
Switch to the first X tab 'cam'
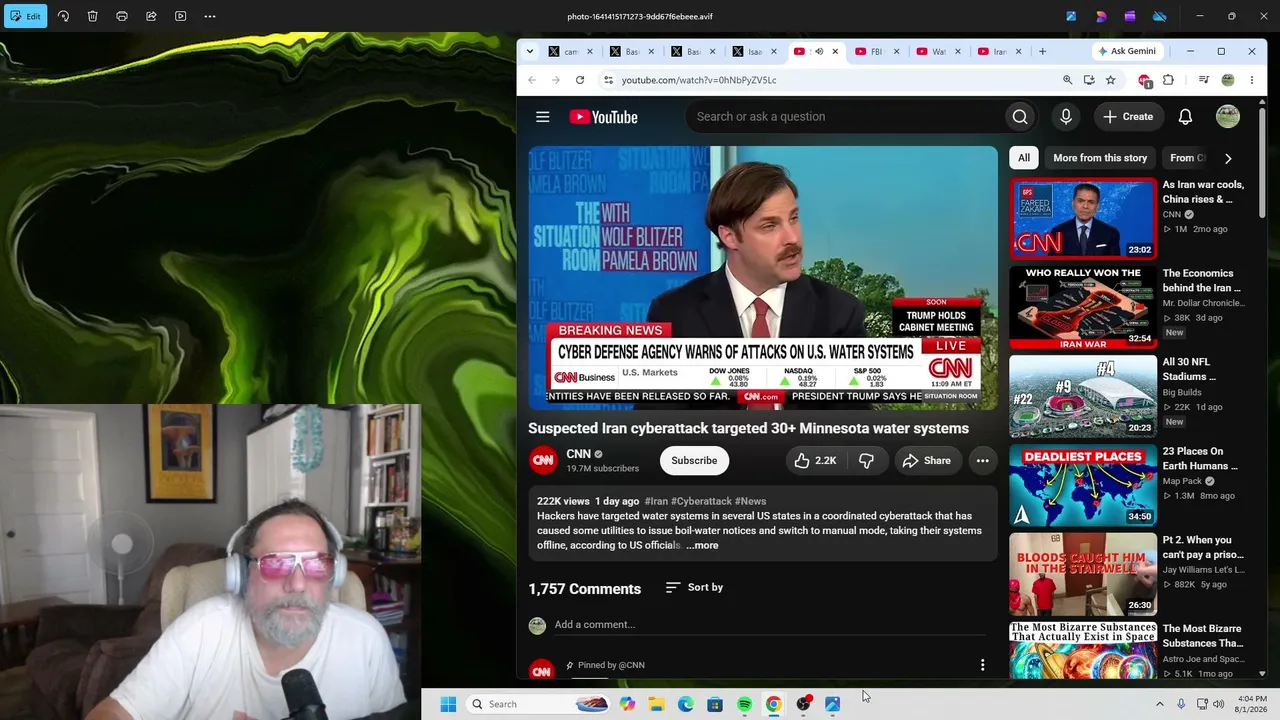coord(570,51)
